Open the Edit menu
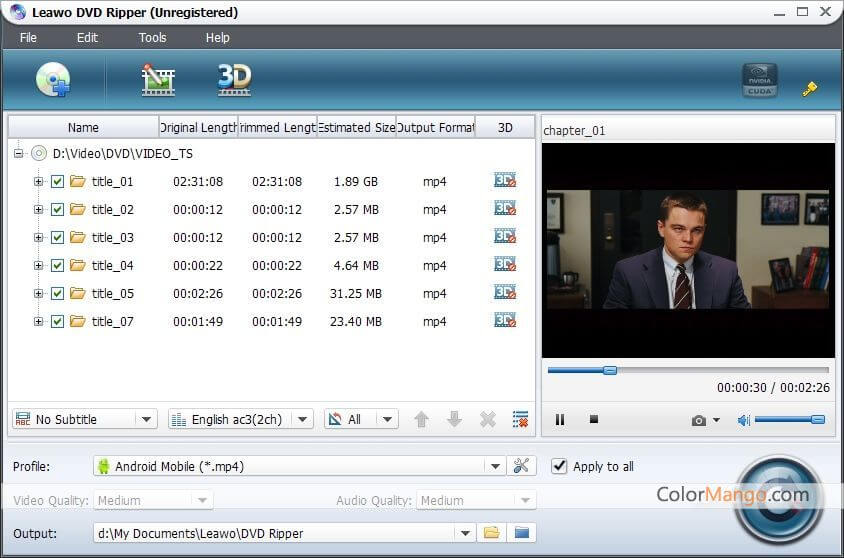 click(87, 37)
